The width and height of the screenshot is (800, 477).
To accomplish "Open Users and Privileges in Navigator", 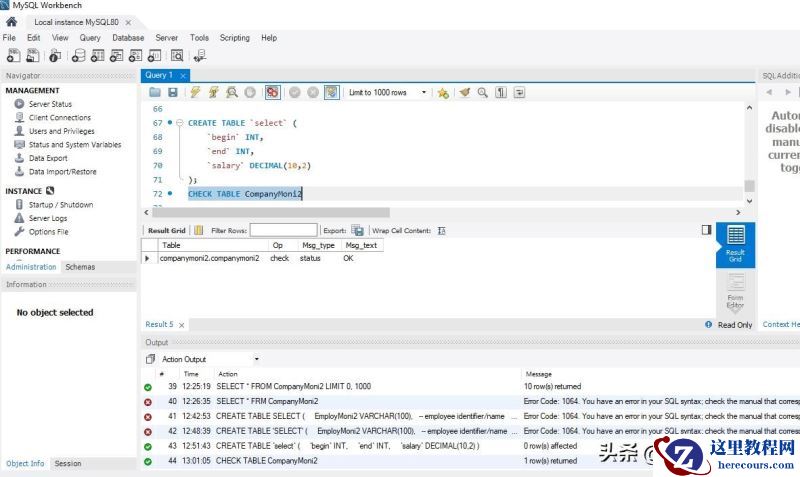I will [x=61, y=131].
